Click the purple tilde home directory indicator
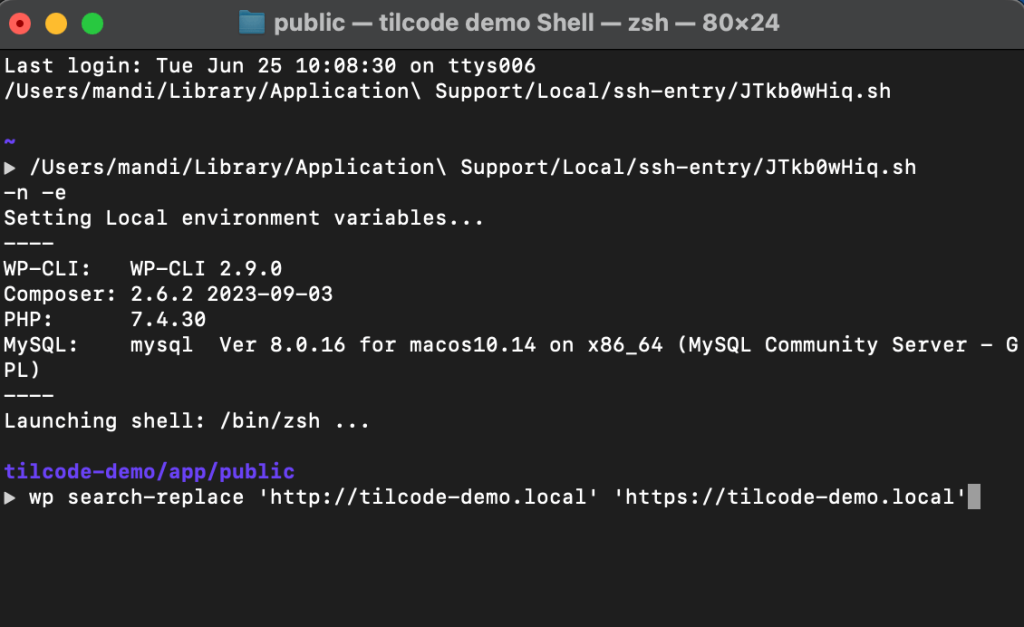This screenshot has height=627, width=1024. coord(10,143)
